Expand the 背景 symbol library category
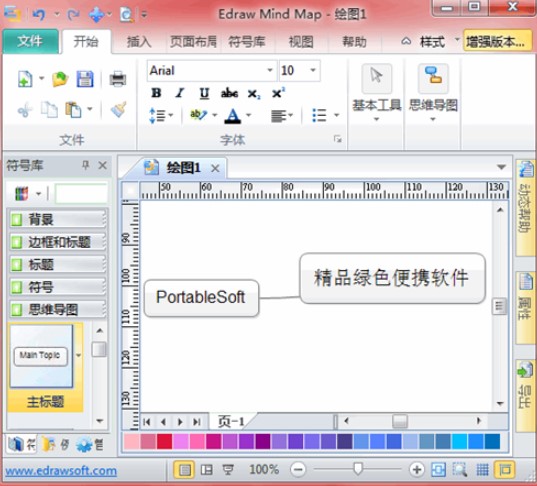 57,219
